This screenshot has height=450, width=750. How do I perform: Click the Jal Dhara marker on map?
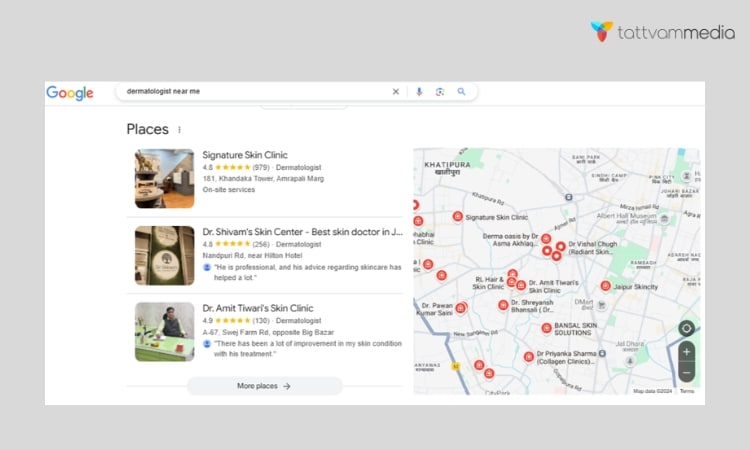(x=630, y=361)
